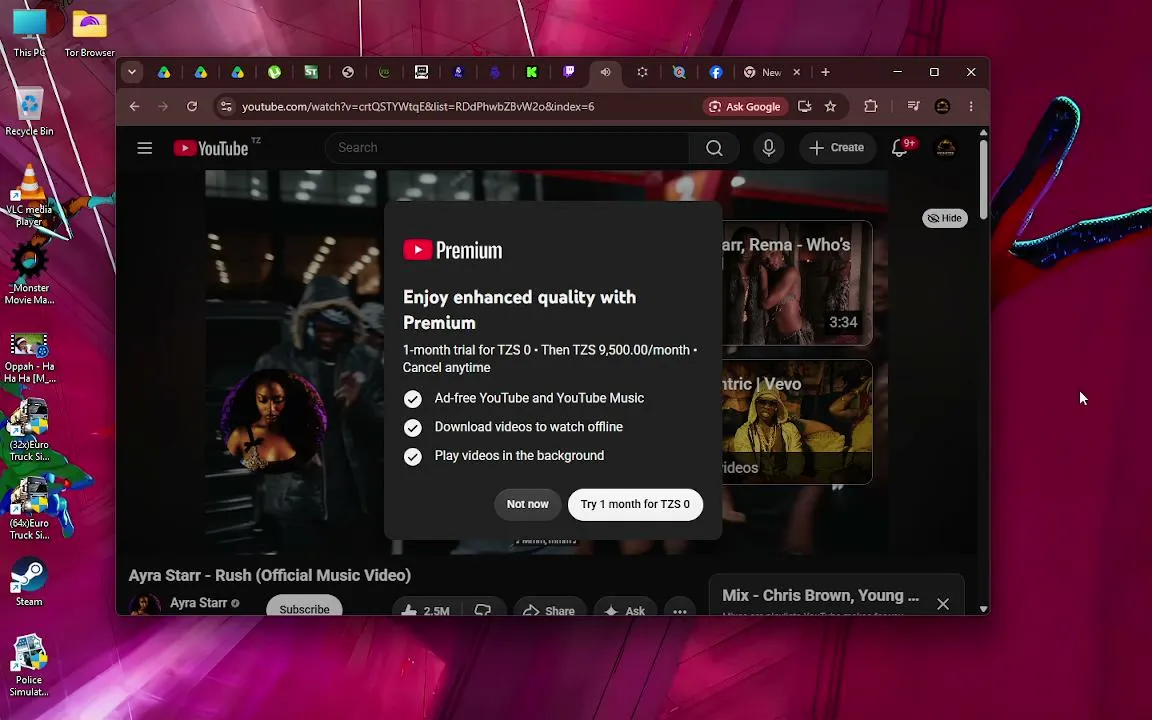Close the New tab with its X
Image resolution: width=1152 pixels, height=720 pixels.
point(796,72)
